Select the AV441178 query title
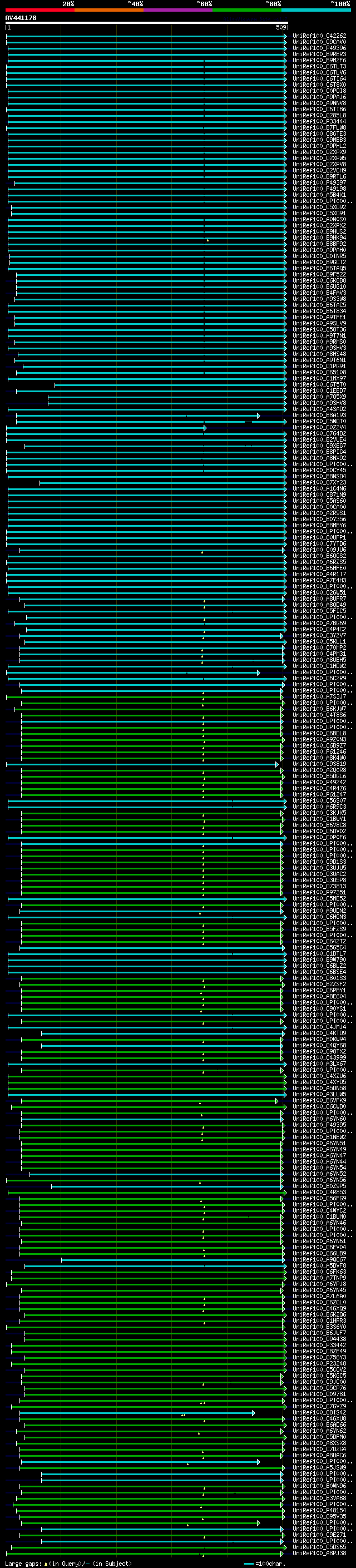Viewport: 356px width, 1568px height. (21, 18)
